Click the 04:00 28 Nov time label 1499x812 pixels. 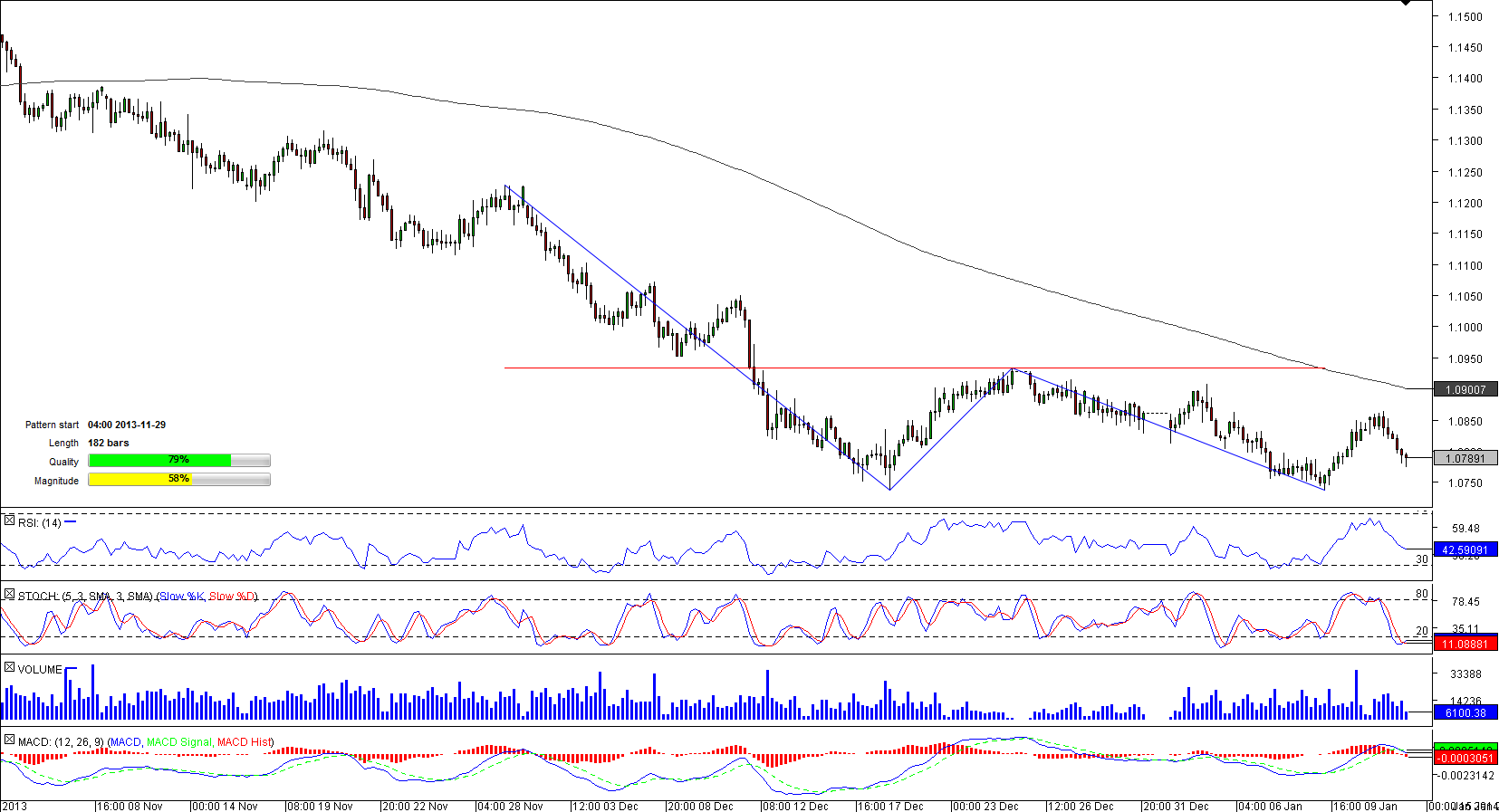coord(510,806)
